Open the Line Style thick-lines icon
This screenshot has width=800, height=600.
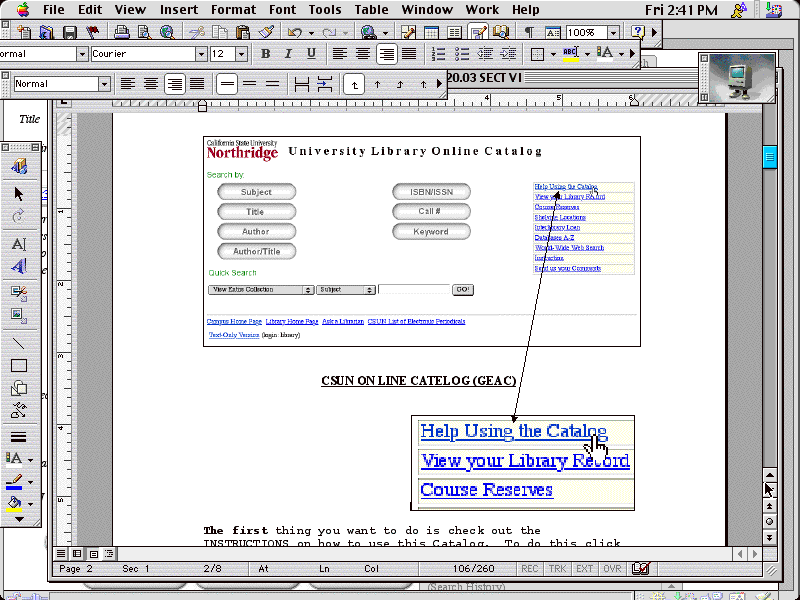[x=19, y=437]
